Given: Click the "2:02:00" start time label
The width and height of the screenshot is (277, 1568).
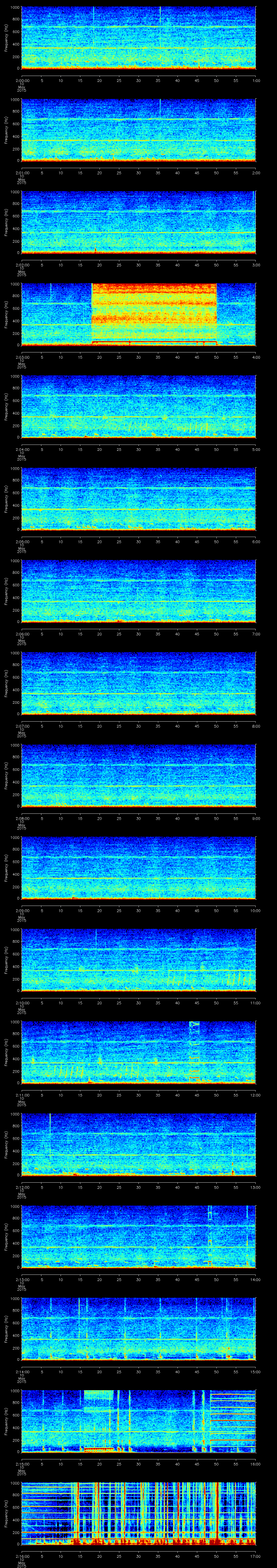Looking at the screenshot, I should click(x=22, y=265).
